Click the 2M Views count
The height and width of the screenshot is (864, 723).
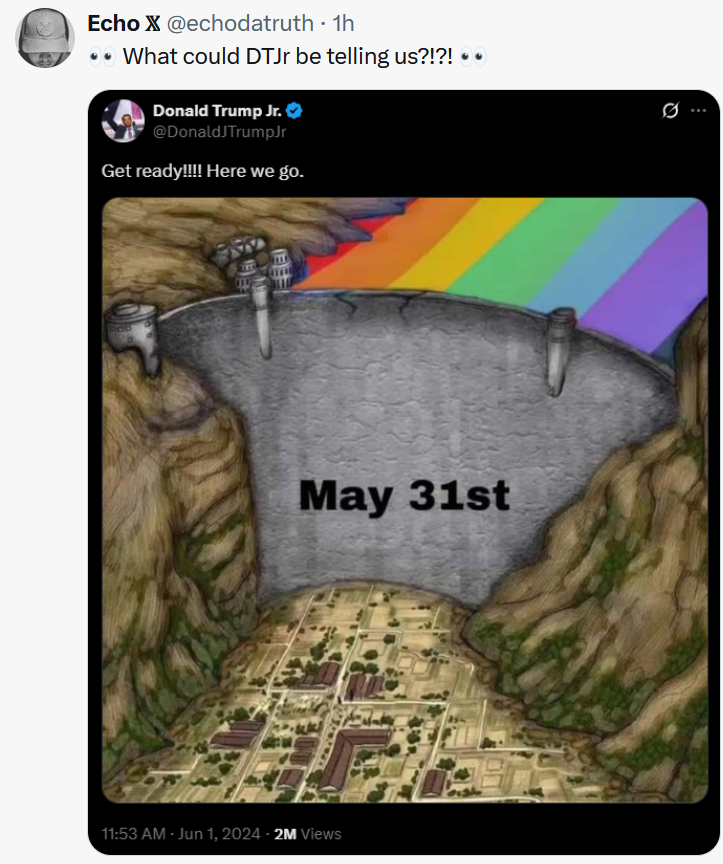tap(307, 834)
